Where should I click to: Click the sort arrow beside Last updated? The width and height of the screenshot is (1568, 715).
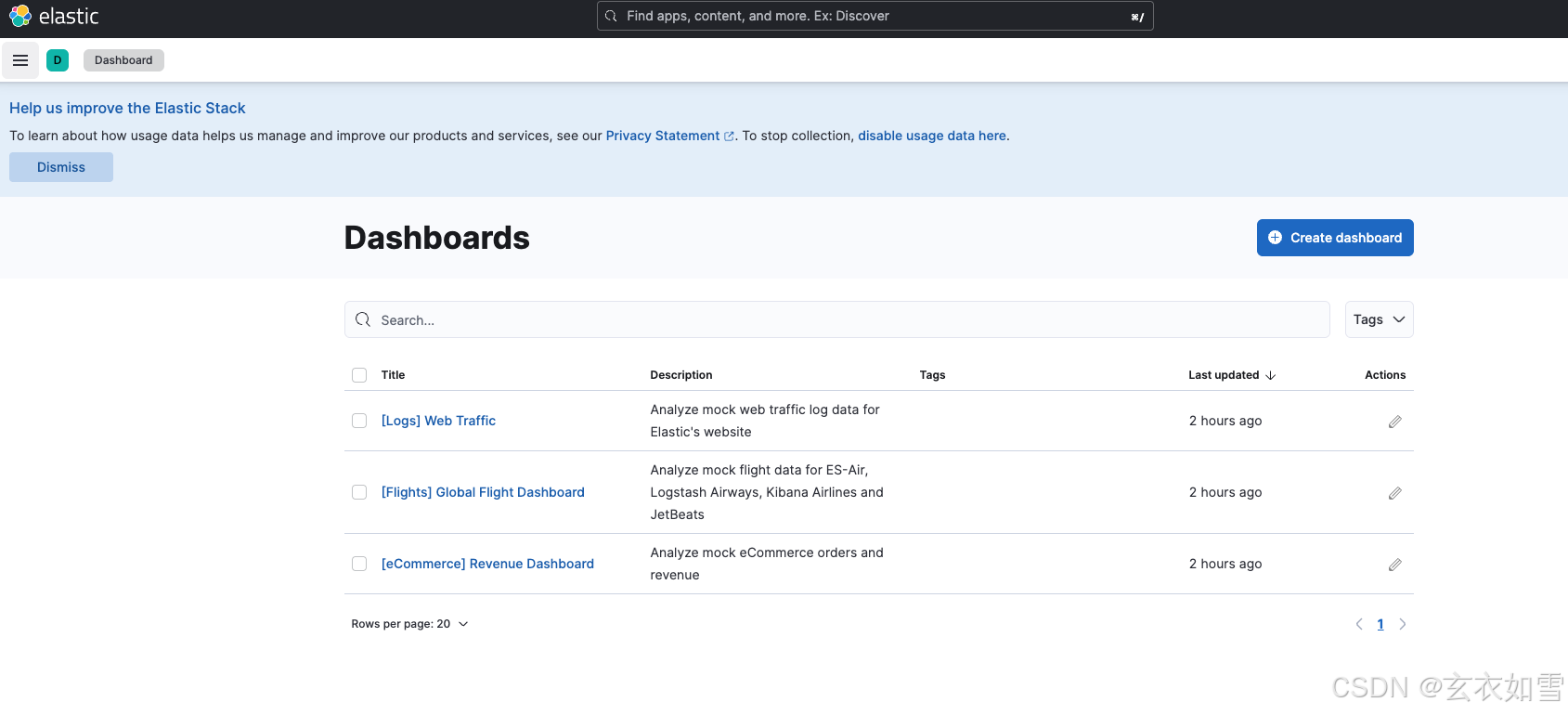pos(1271,375)
